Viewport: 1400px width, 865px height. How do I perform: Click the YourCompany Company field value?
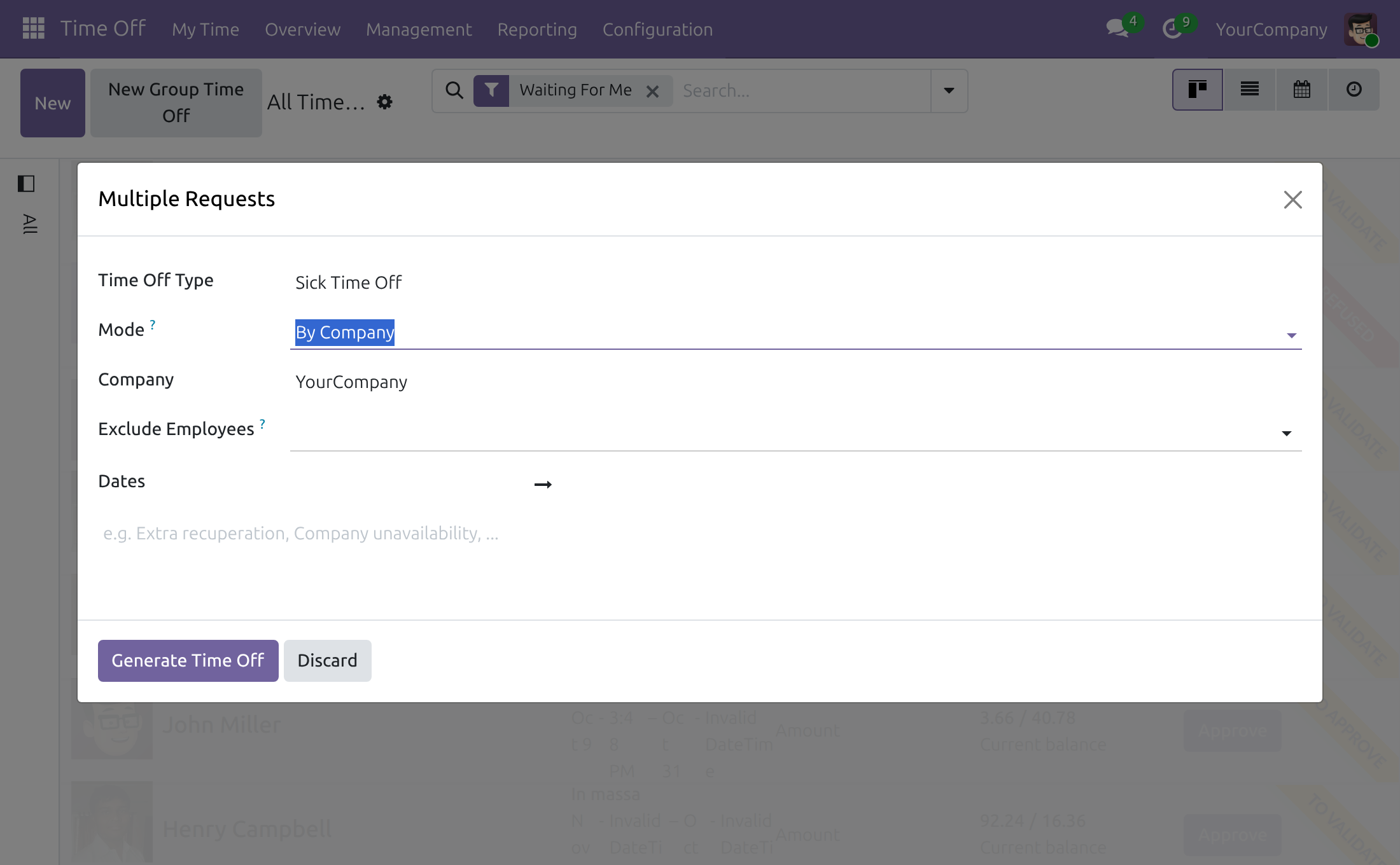coord(351,382)
